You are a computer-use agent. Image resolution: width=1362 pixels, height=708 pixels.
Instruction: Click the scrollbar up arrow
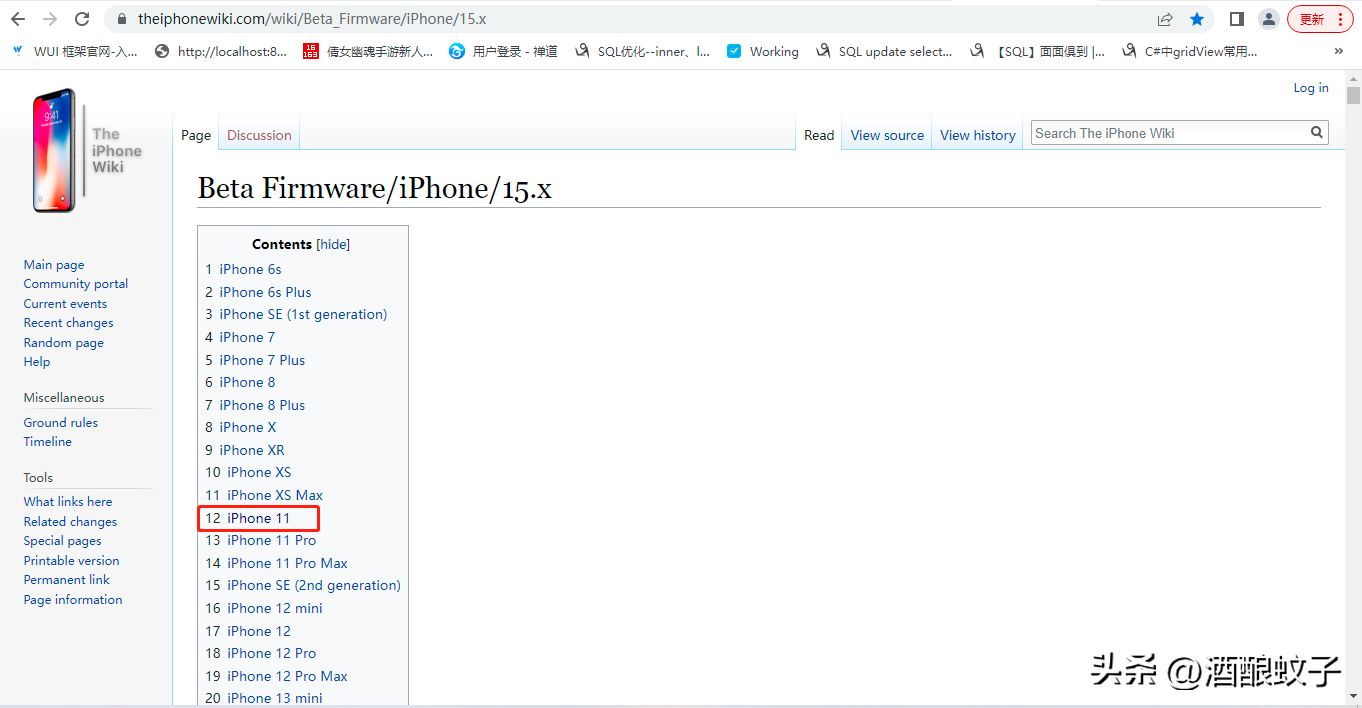click(1353, 77)
